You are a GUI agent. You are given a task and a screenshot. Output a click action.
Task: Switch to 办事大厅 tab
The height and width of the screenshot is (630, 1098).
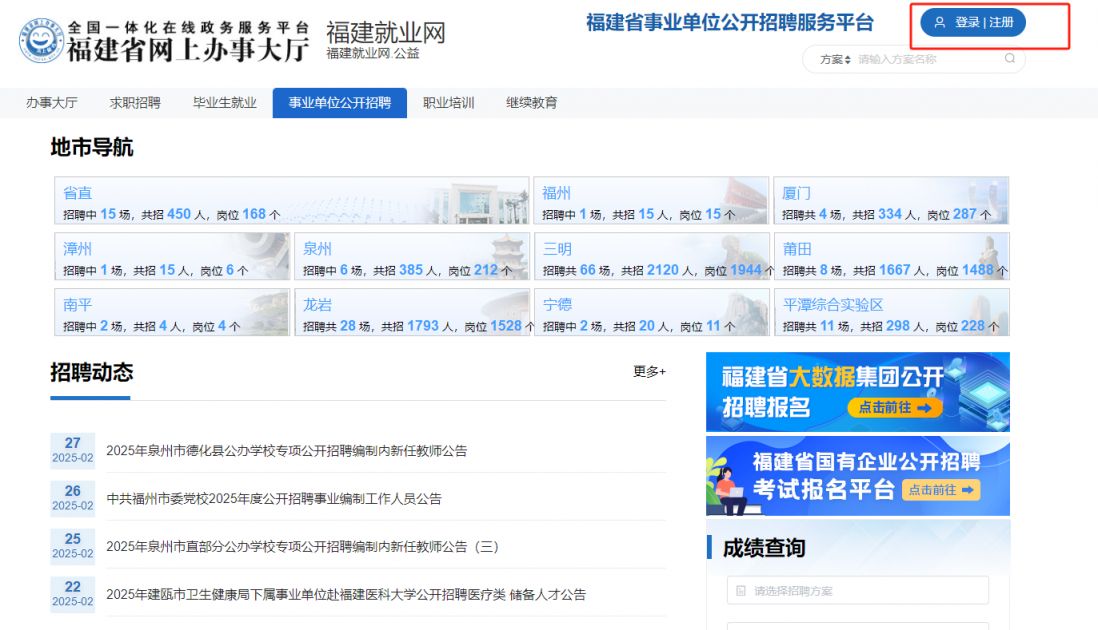(52, 103)
